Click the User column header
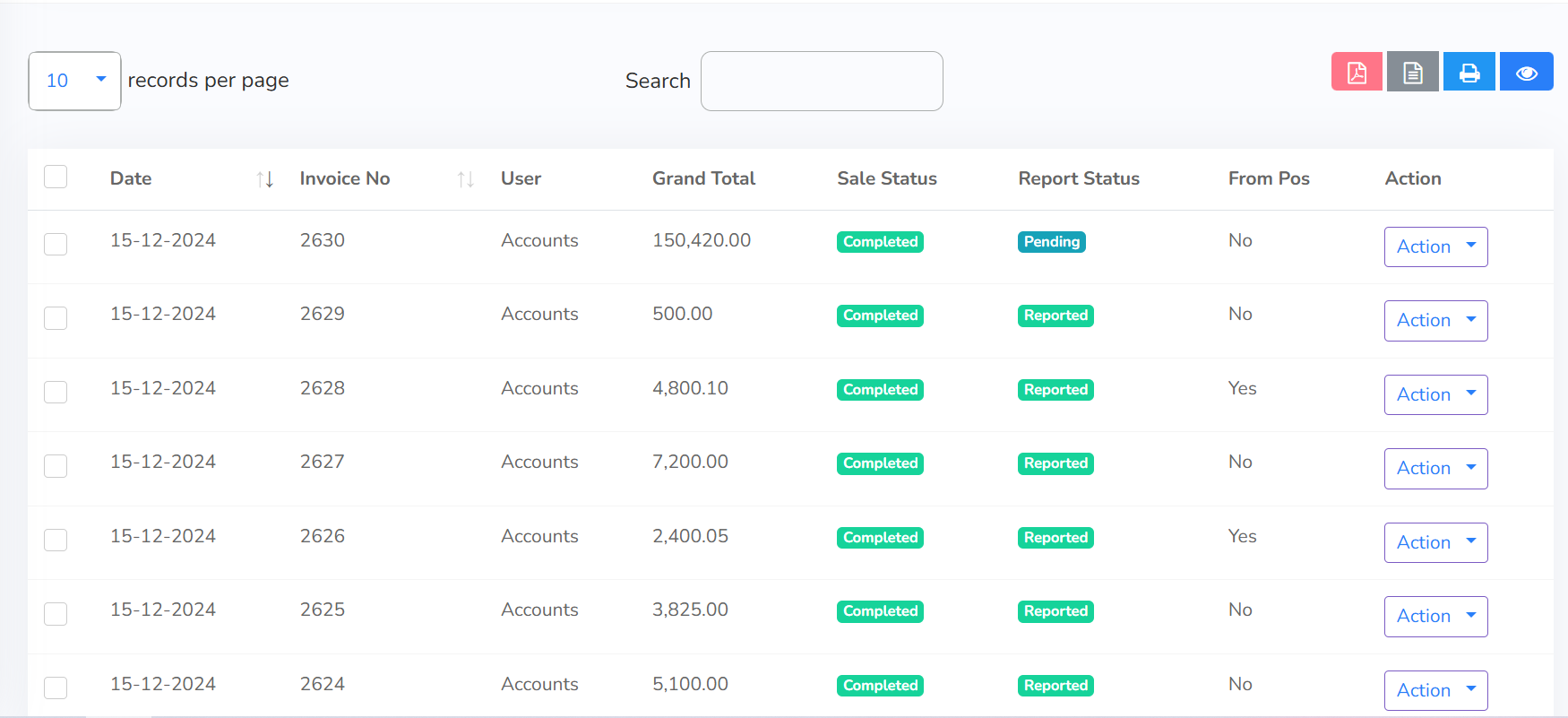The height and width of the screenshot is (718, 1568). pyautogui.click(x=521, y=178)
